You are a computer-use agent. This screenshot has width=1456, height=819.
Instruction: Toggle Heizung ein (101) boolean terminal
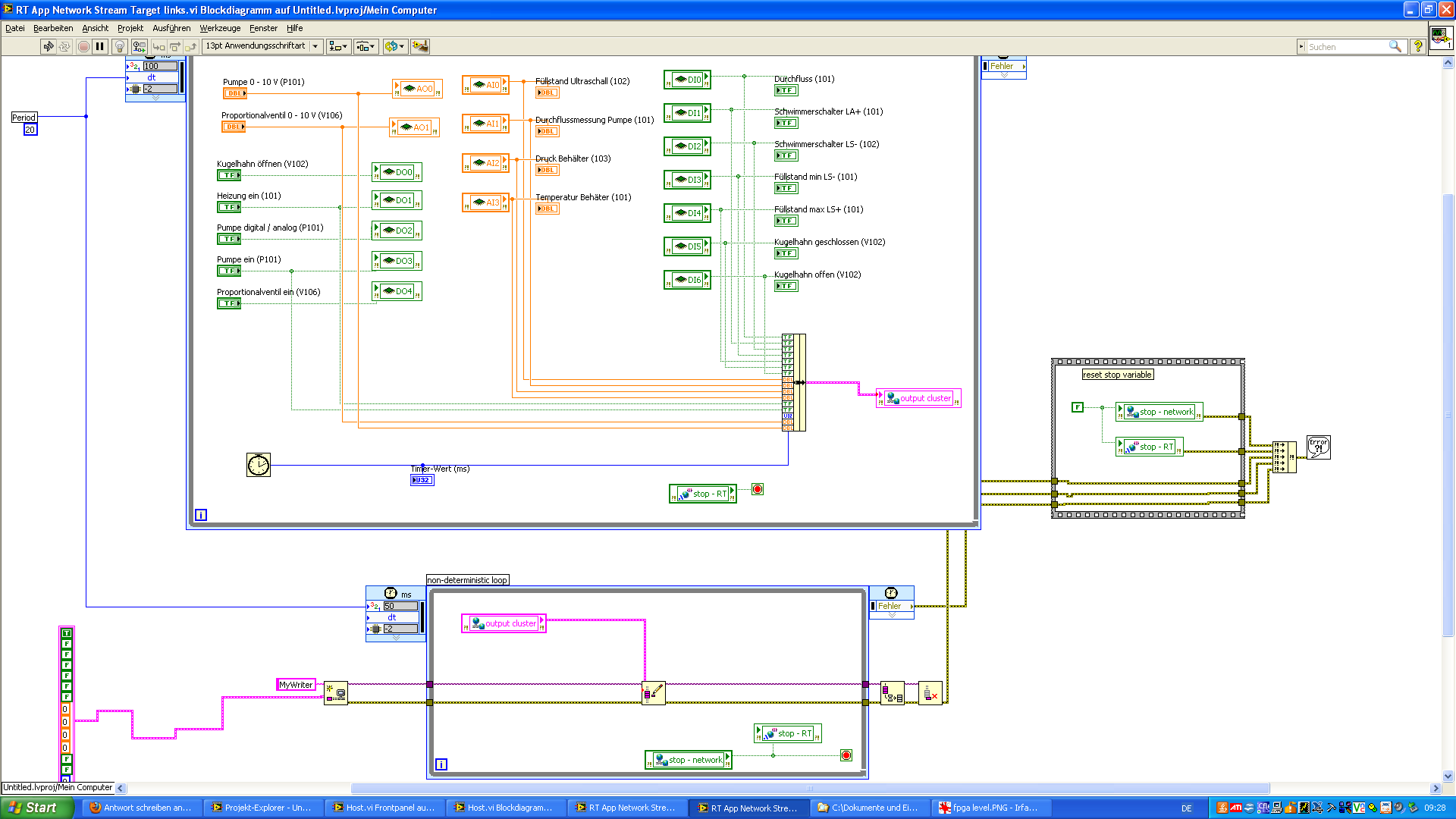click(228, 207)
